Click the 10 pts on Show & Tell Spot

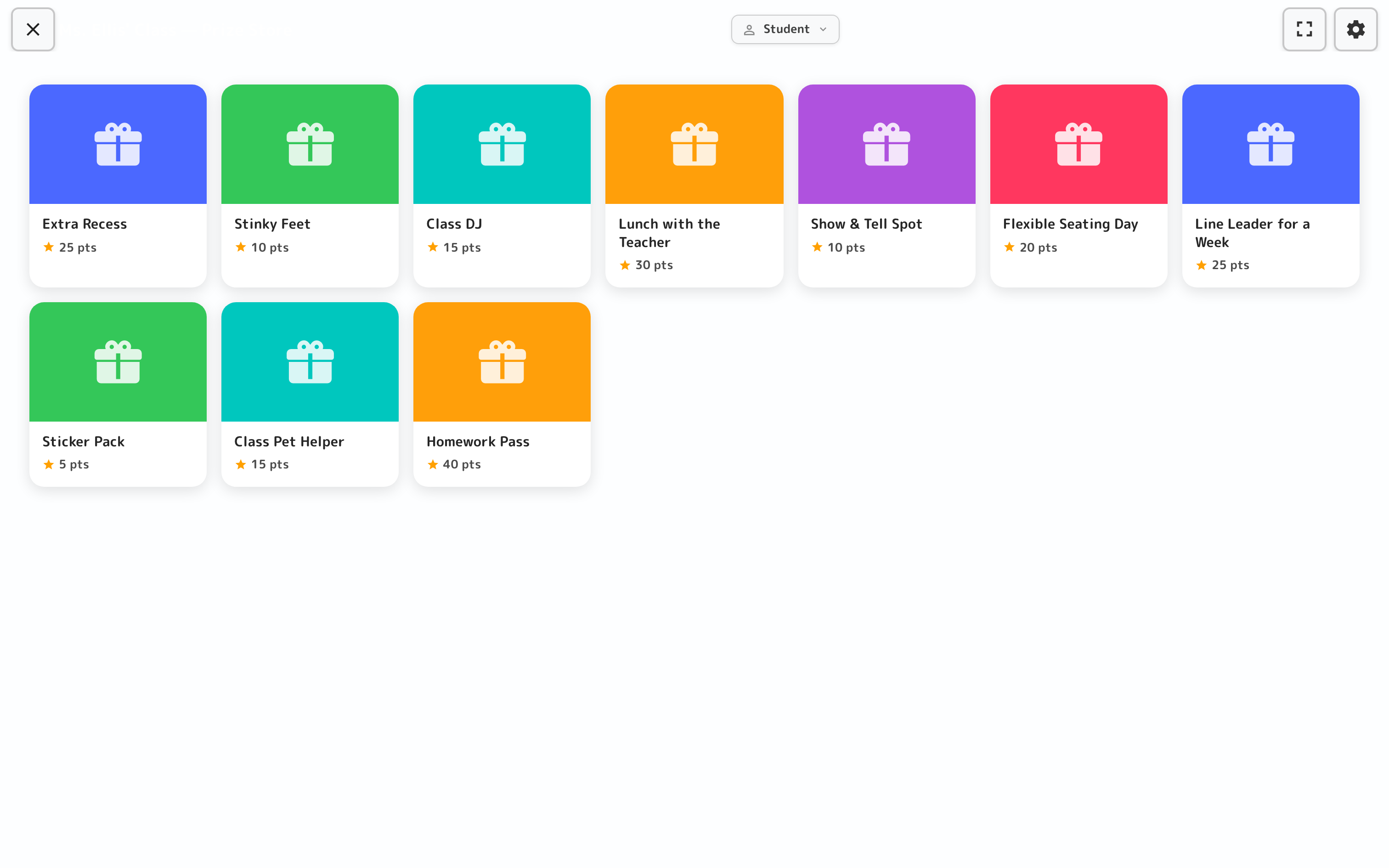click(846, 248)
